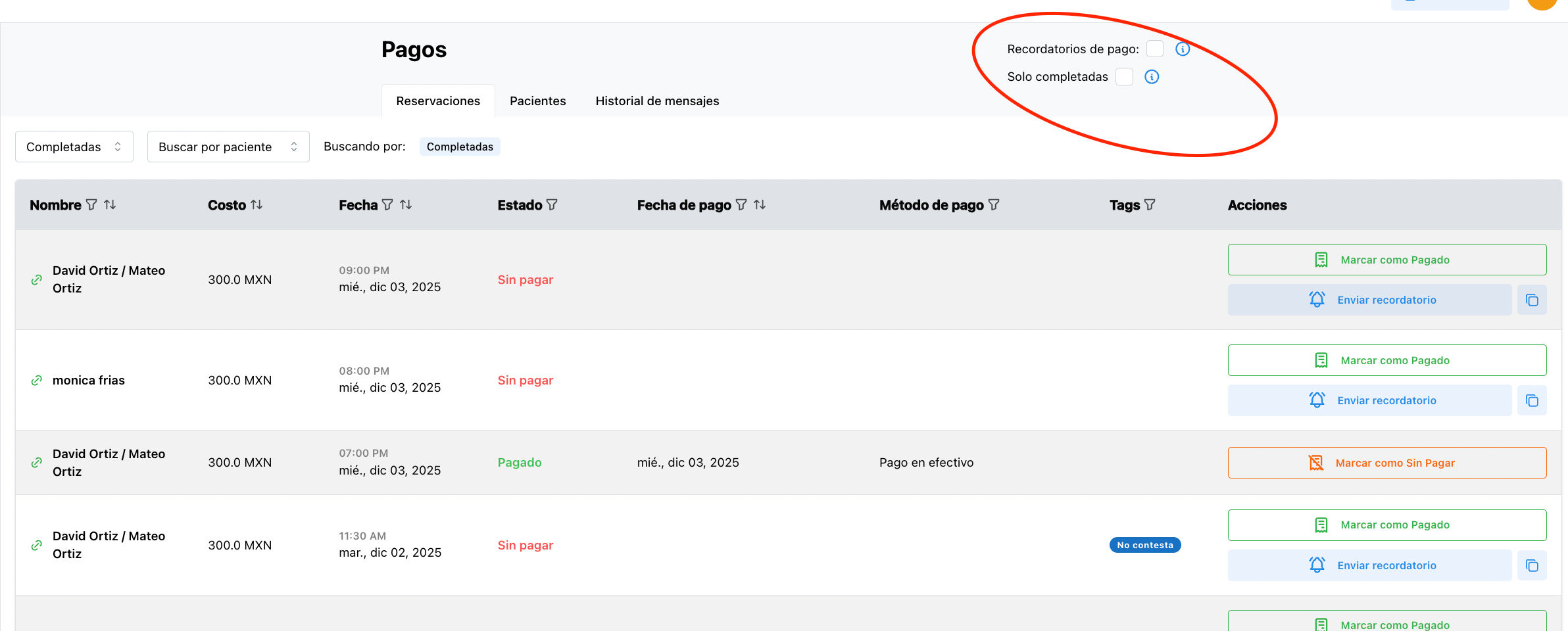Switch to the Pacientes tab

click(537, 101)
